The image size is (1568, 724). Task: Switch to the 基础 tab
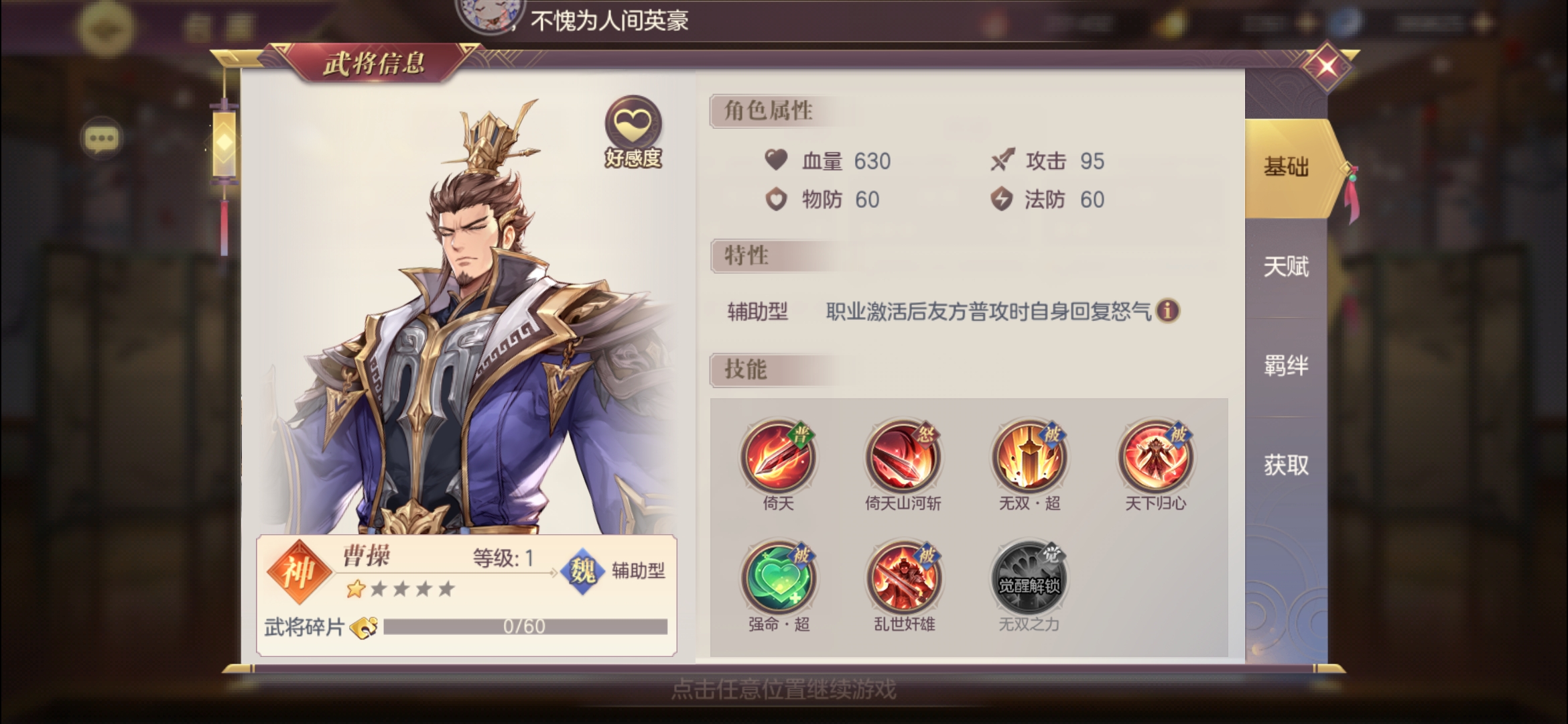(1286, 167)
